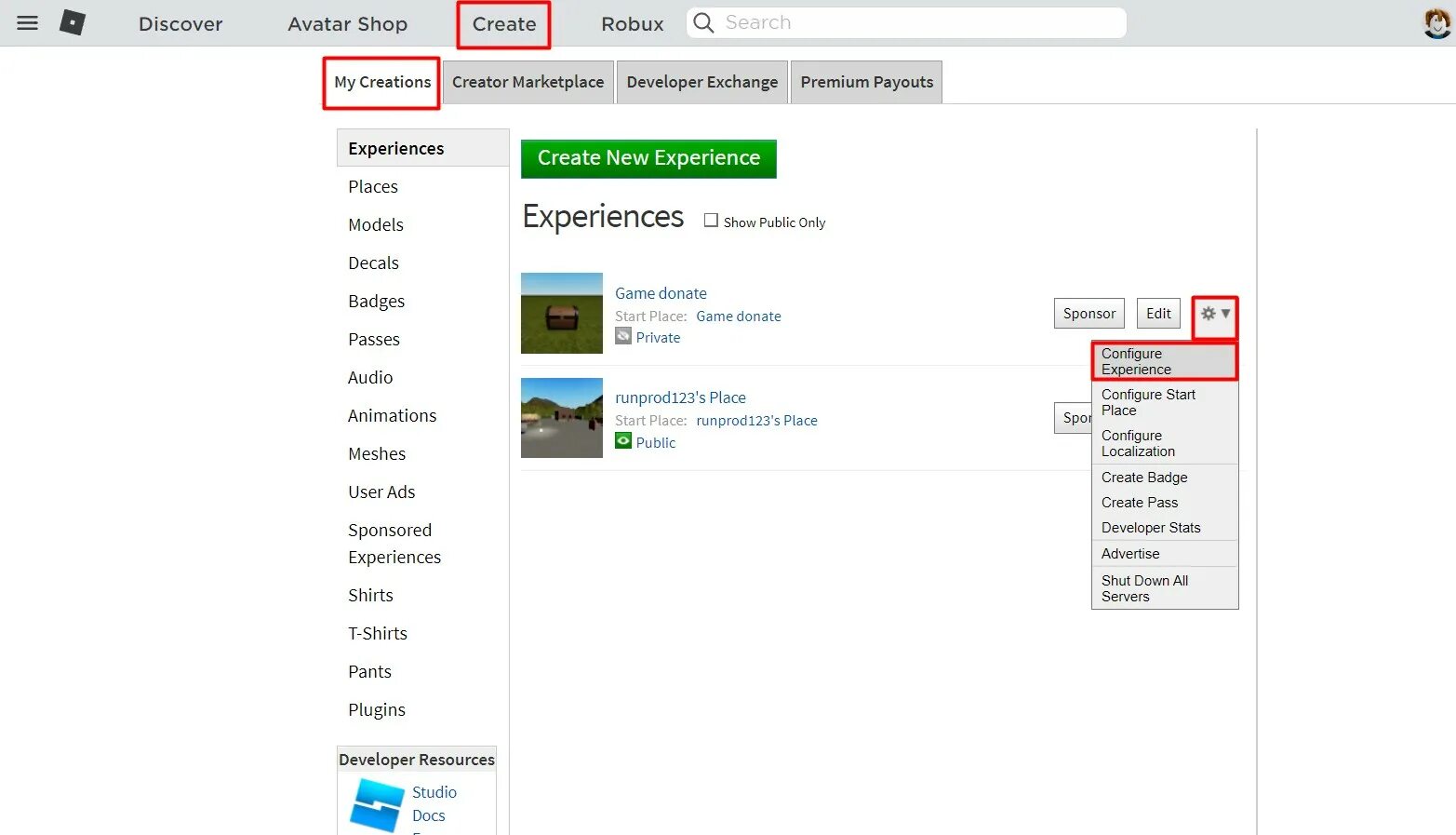This screenshot has height=835, width=1456.
Task: Switch to the My Creations tab
Action: [381, 83]
